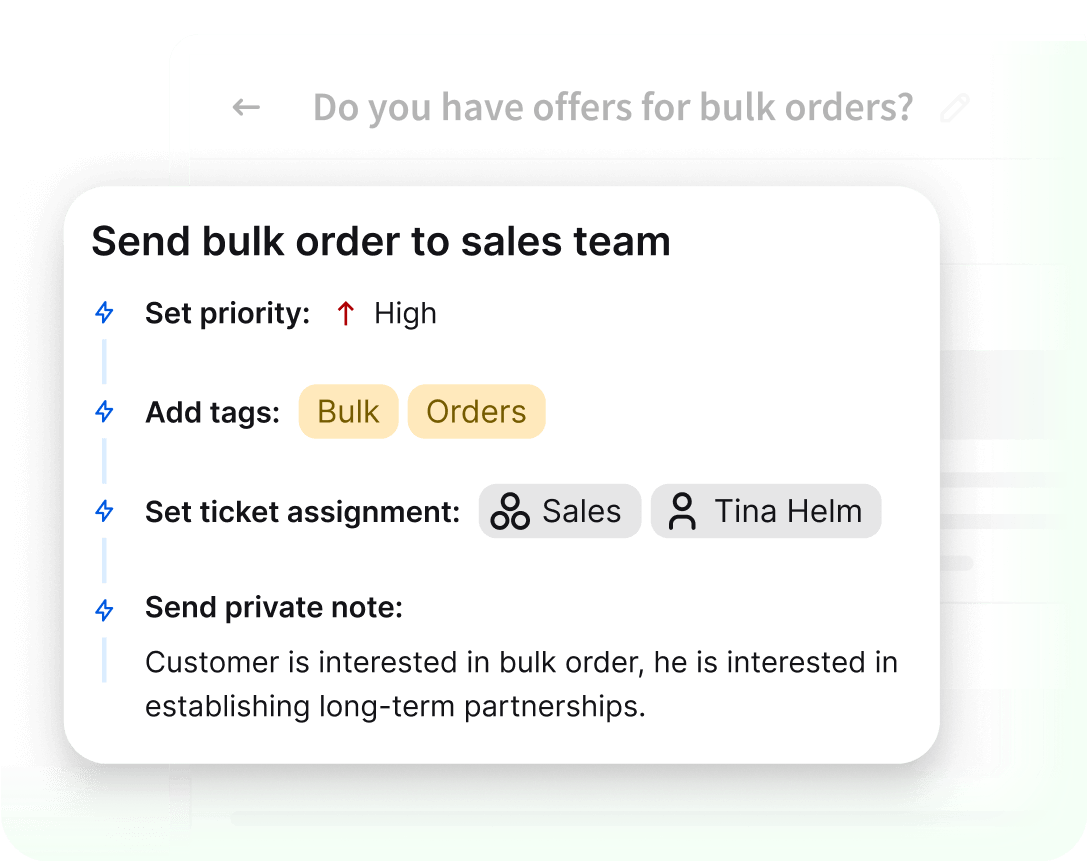Click the Tina Helm assignee chip
The width and height of the screenshot is (1087, 861).
point(766,511)
